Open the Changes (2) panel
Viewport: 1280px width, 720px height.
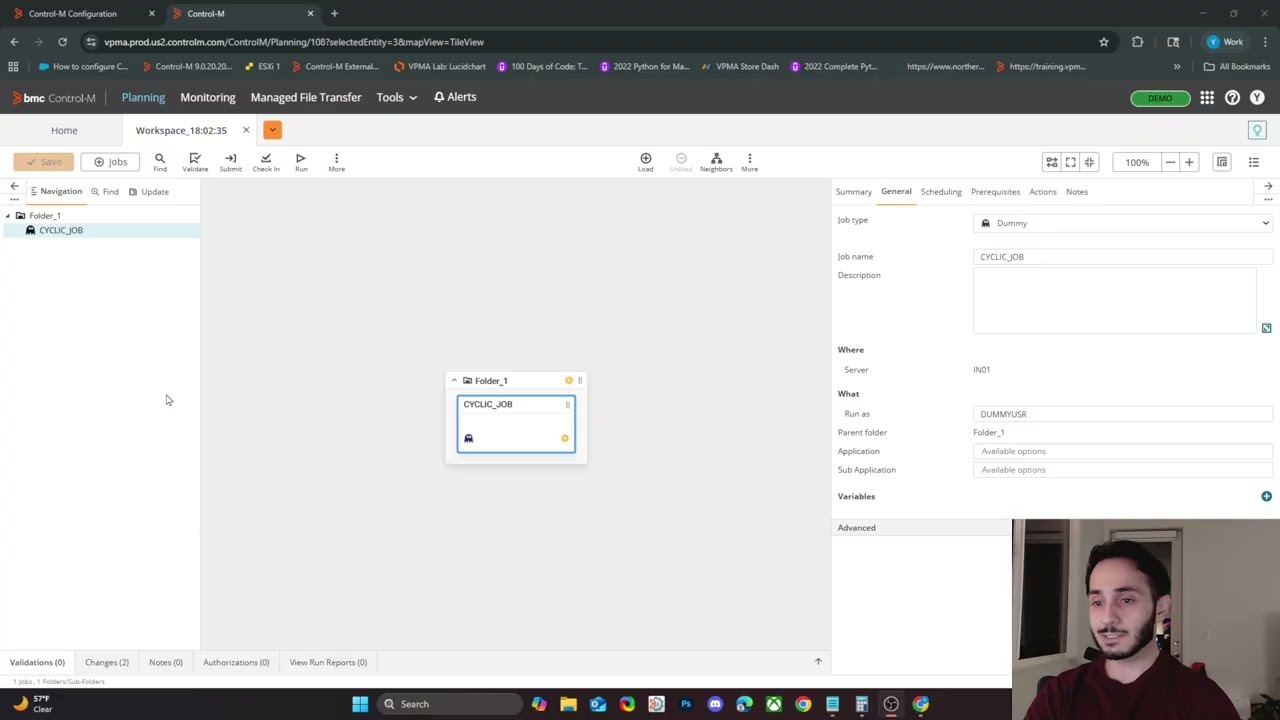(x=107, y=662)
